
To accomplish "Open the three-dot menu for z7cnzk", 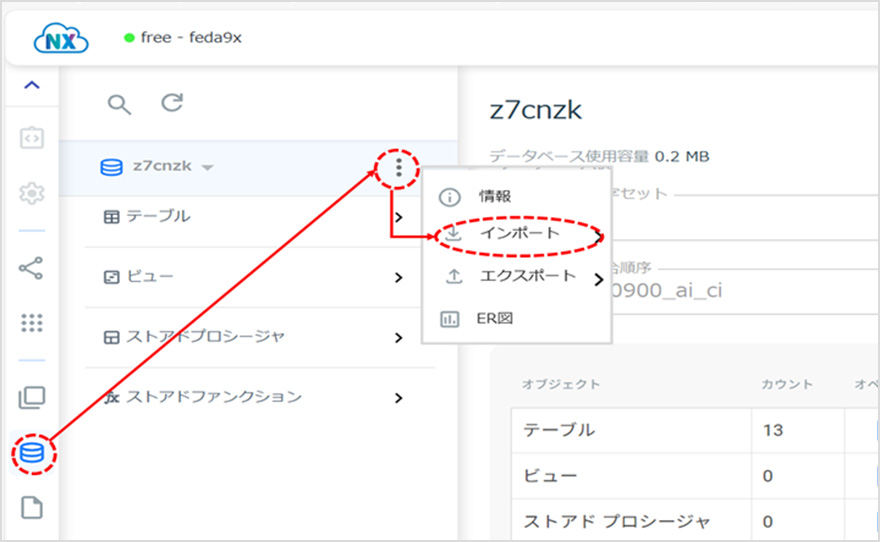I will tap(398, 167).
